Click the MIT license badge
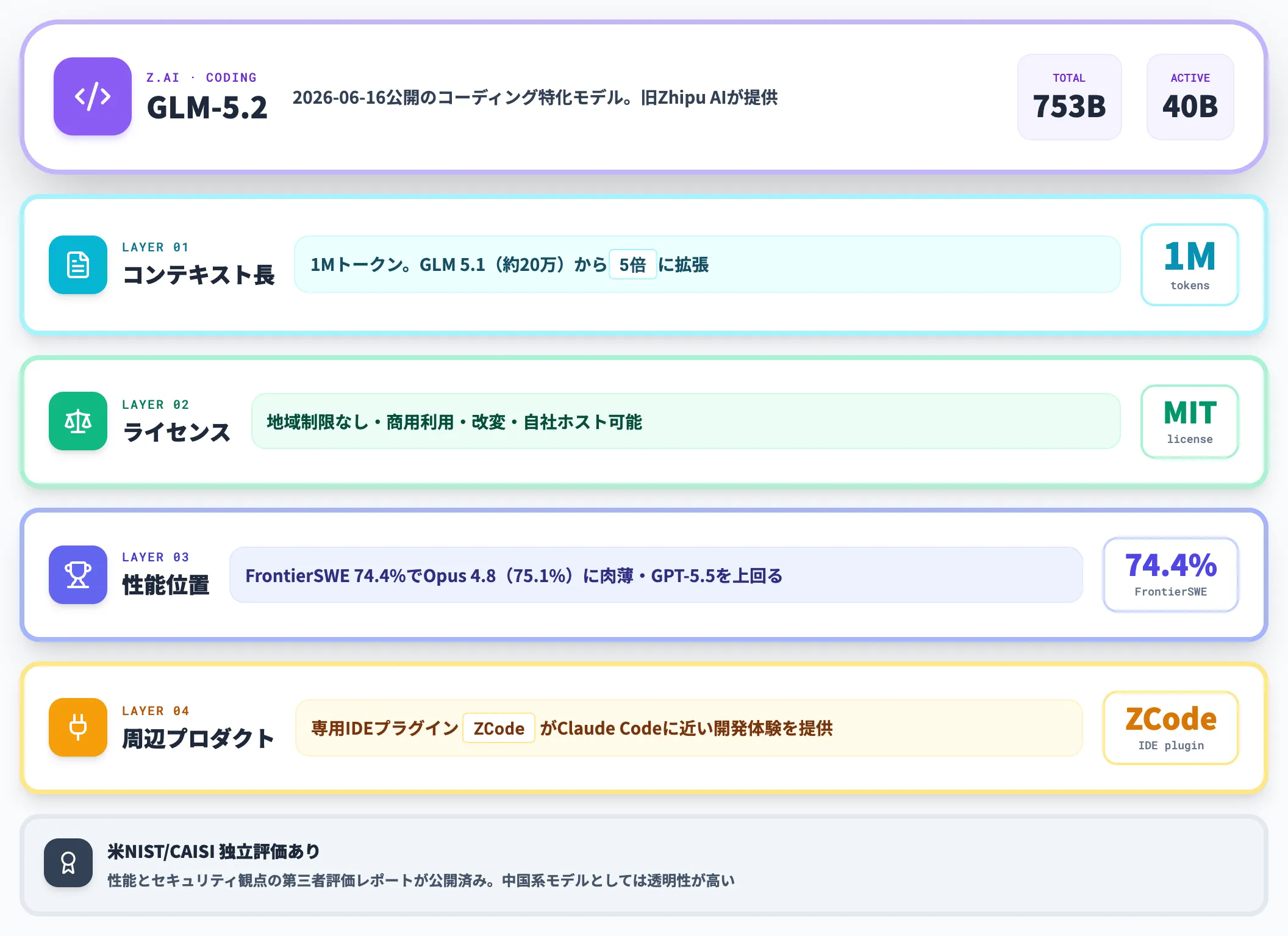This screenshot has width=1288, height=936. coord(1189,421)
